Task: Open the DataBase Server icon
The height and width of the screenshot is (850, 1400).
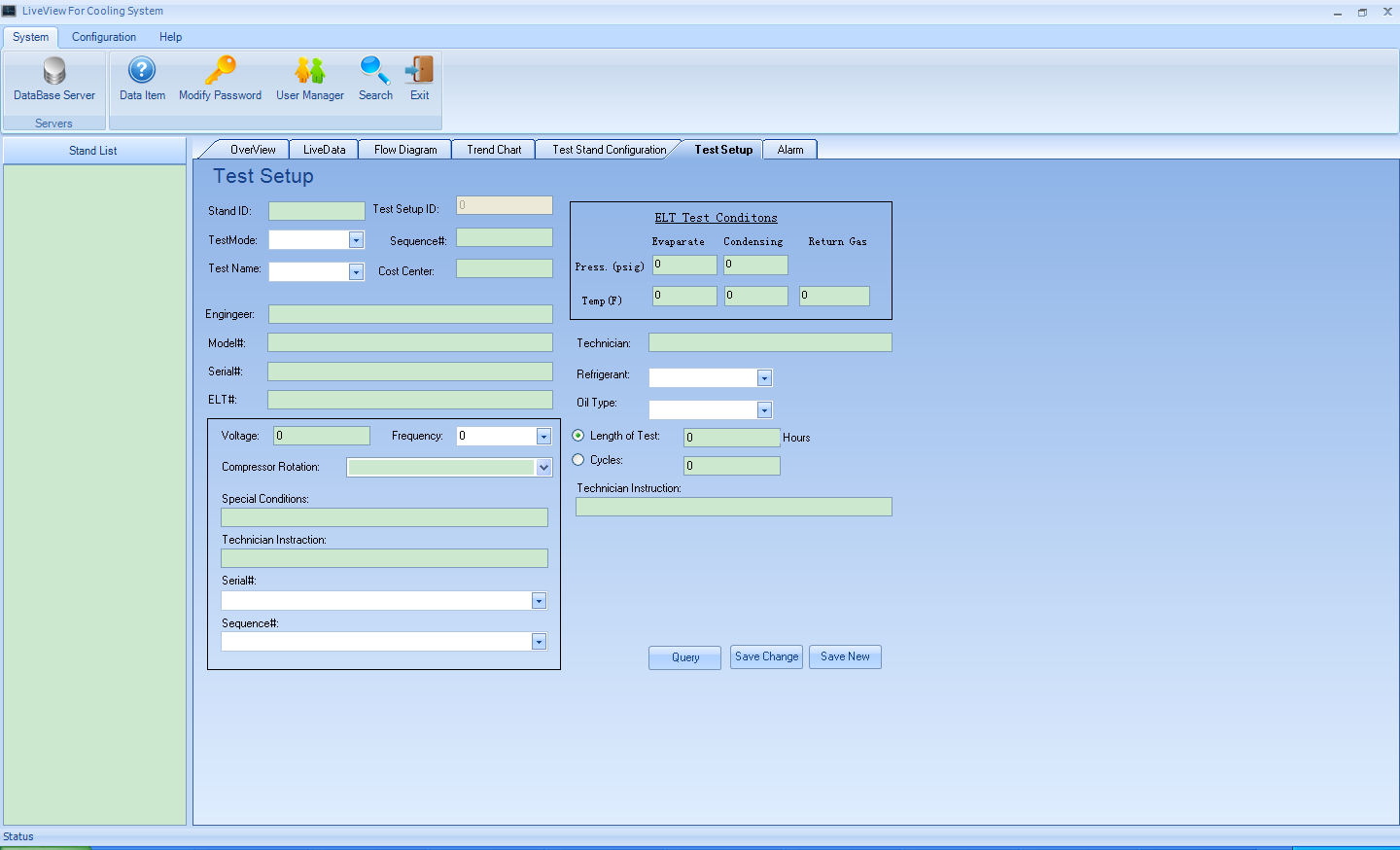Action: click(54, 71)
